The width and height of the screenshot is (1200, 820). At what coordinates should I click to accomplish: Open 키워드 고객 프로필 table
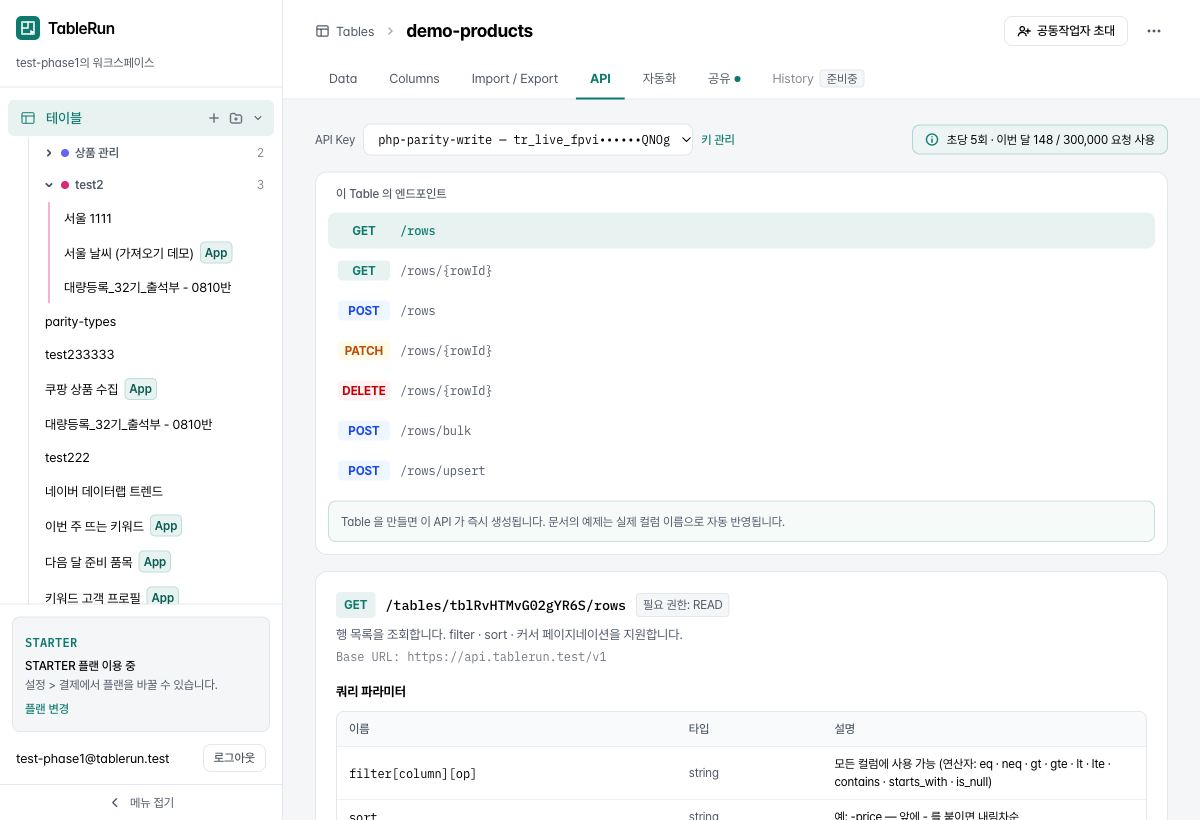click(x=93, y=598)
